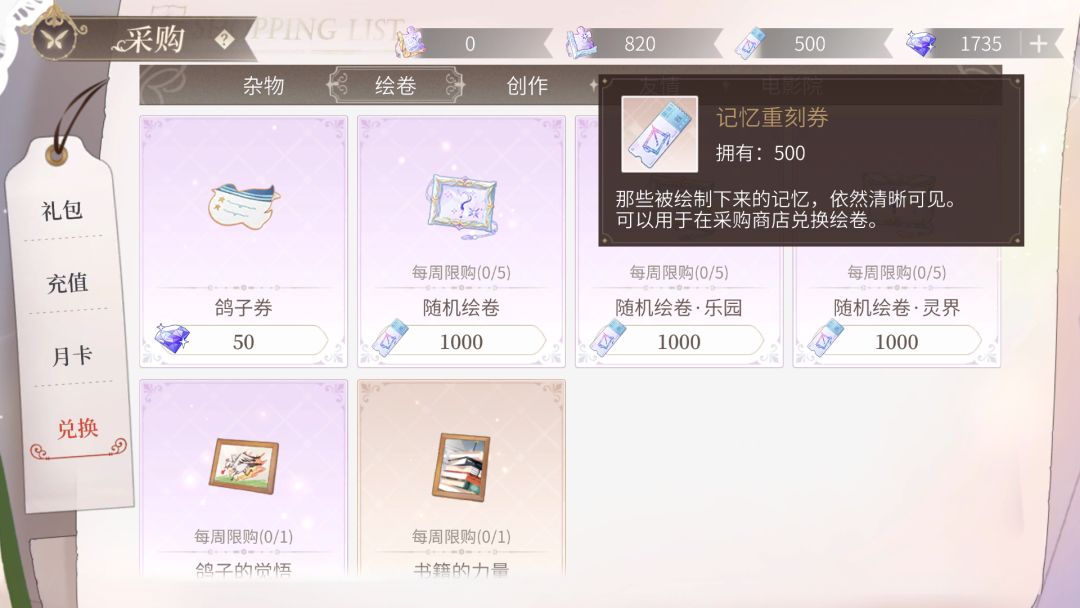Image resolution: width=1080 pixels, height=608 pixels.
Task: Click the purple diamond currency icon
Action: pos(920,43)
